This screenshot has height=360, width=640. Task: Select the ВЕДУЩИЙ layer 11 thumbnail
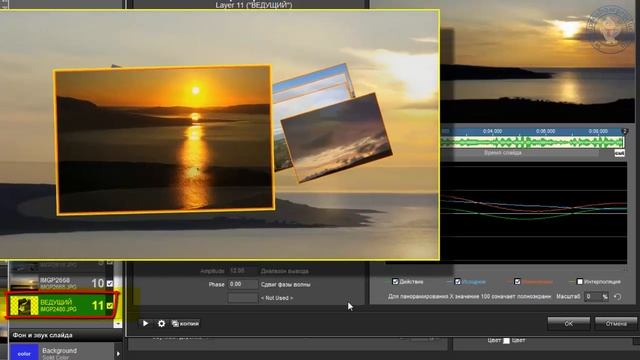pos(24,306)
